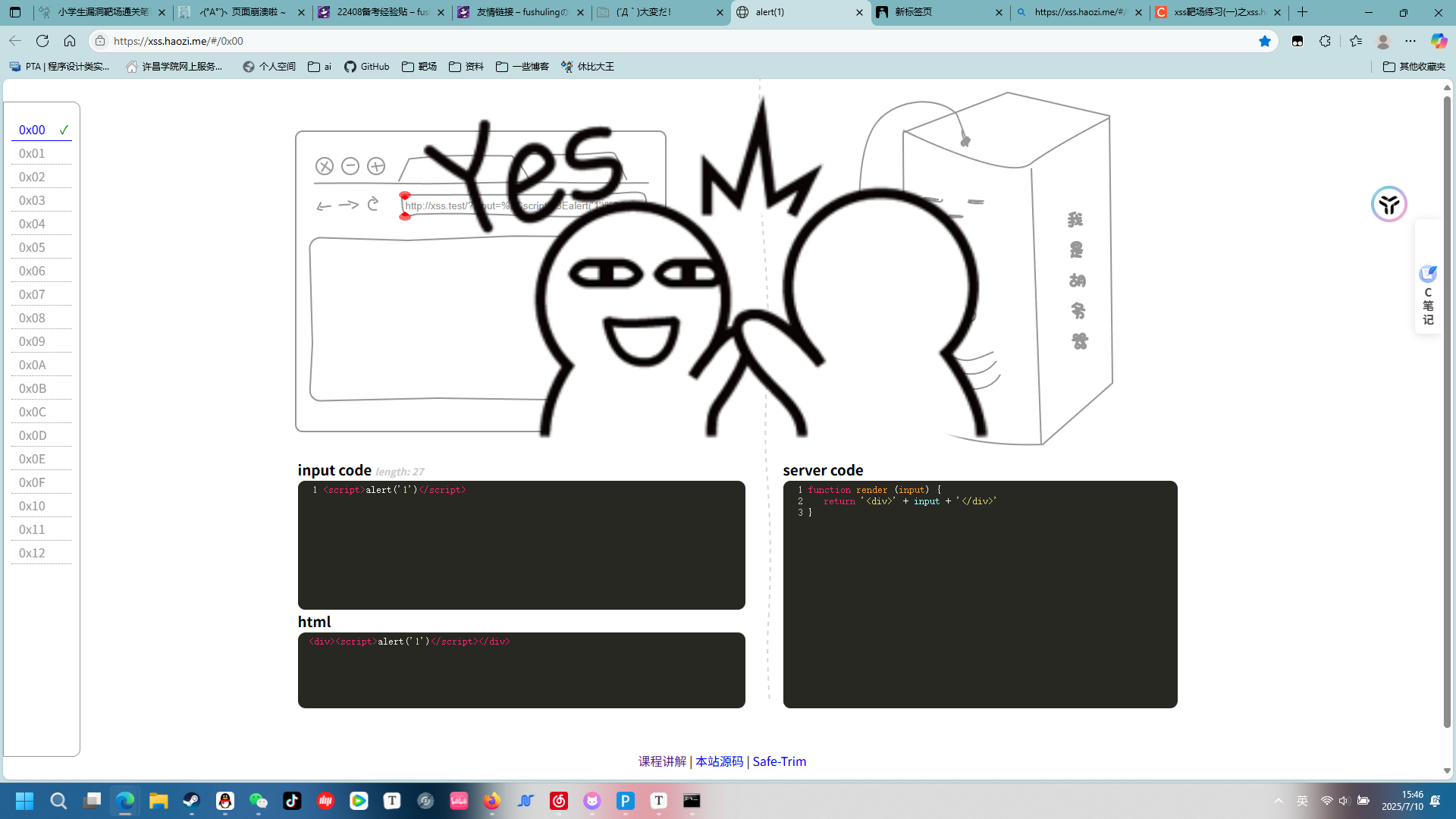1456x819 pixels.
Task: Reload the page with the refresh icon
Action: (42, 41)
